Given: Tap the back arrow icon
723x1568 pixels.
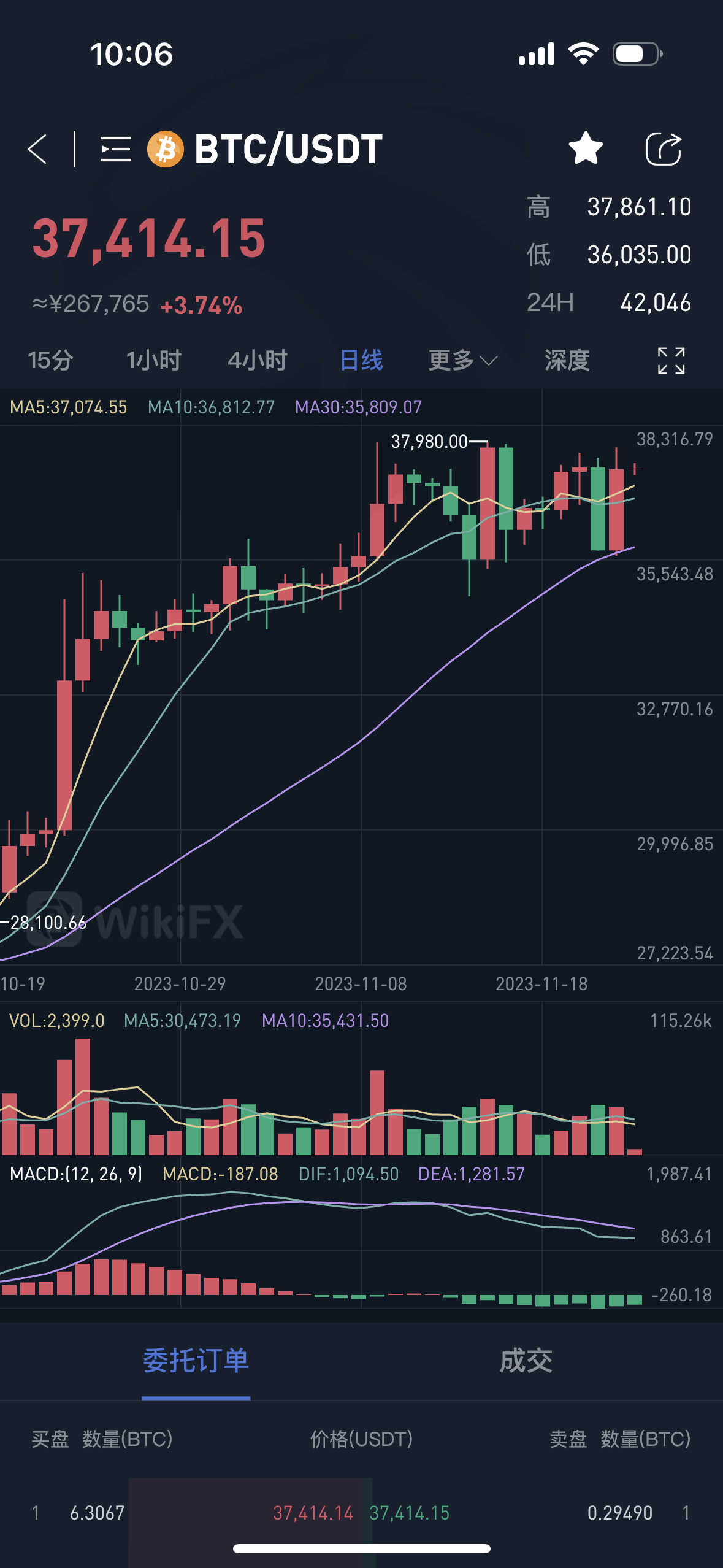Looking at the screenshot, I should [38, 149].
